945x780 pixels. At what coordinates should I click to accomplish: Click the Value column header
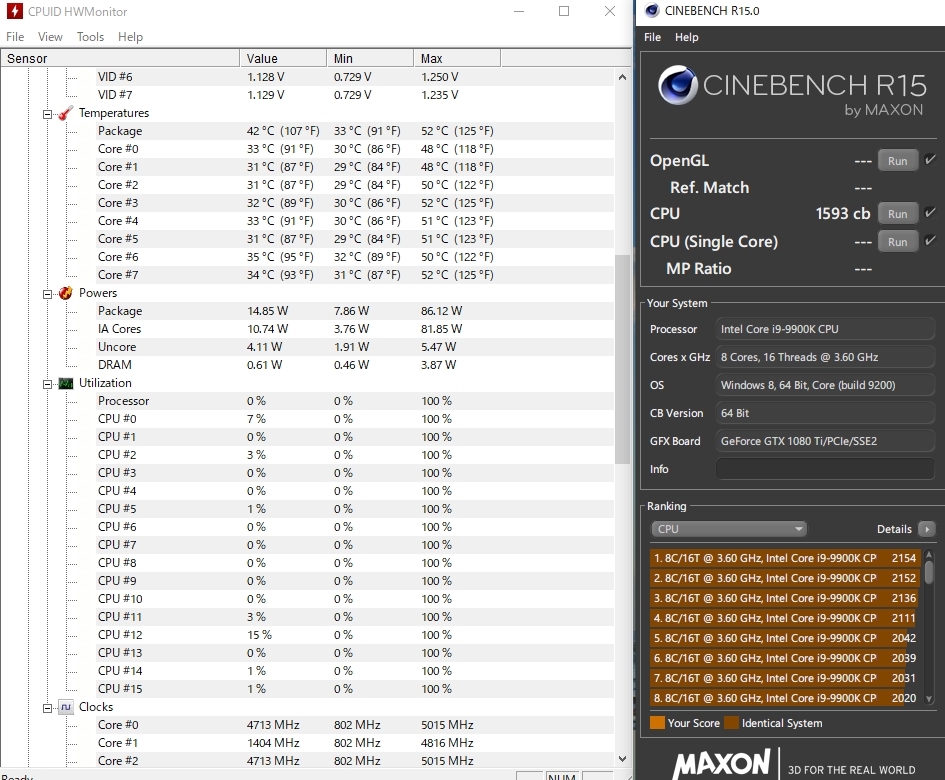point(283,58)
